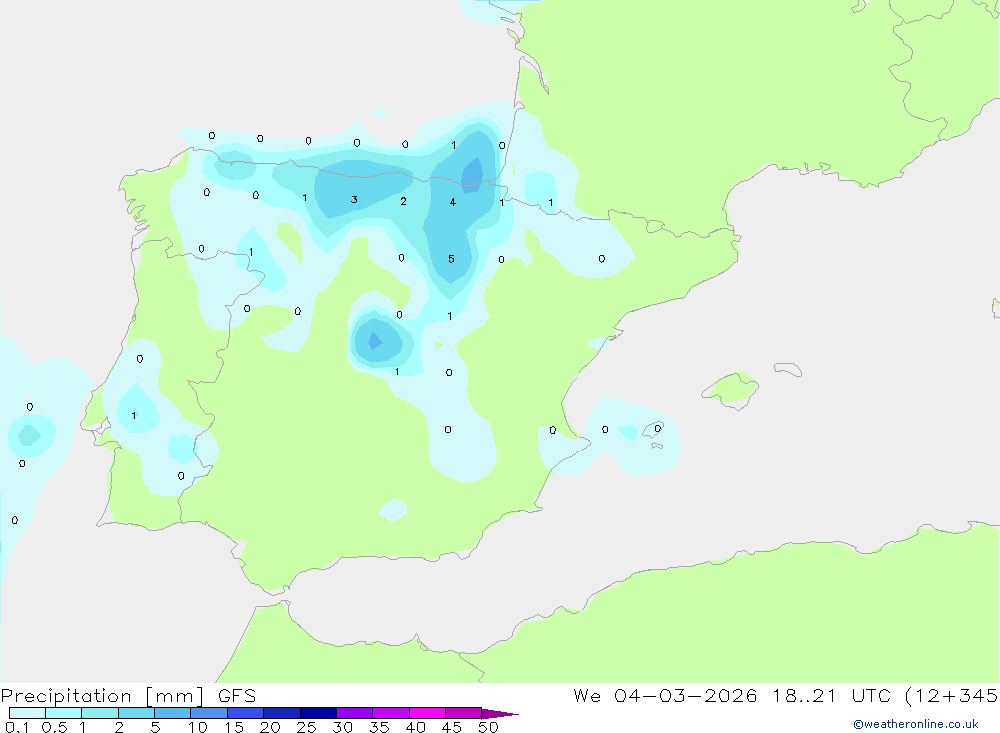The image size is (1000, 733).
Task: Click the 35–40 mm legend swatch
Action: pos(390,713)
